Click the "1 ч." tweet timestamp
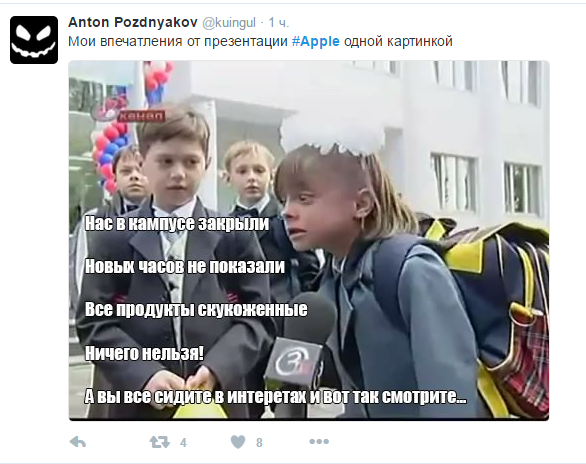Screen dimensions: 586x464 pyautogui.click(x=279, y=23)
